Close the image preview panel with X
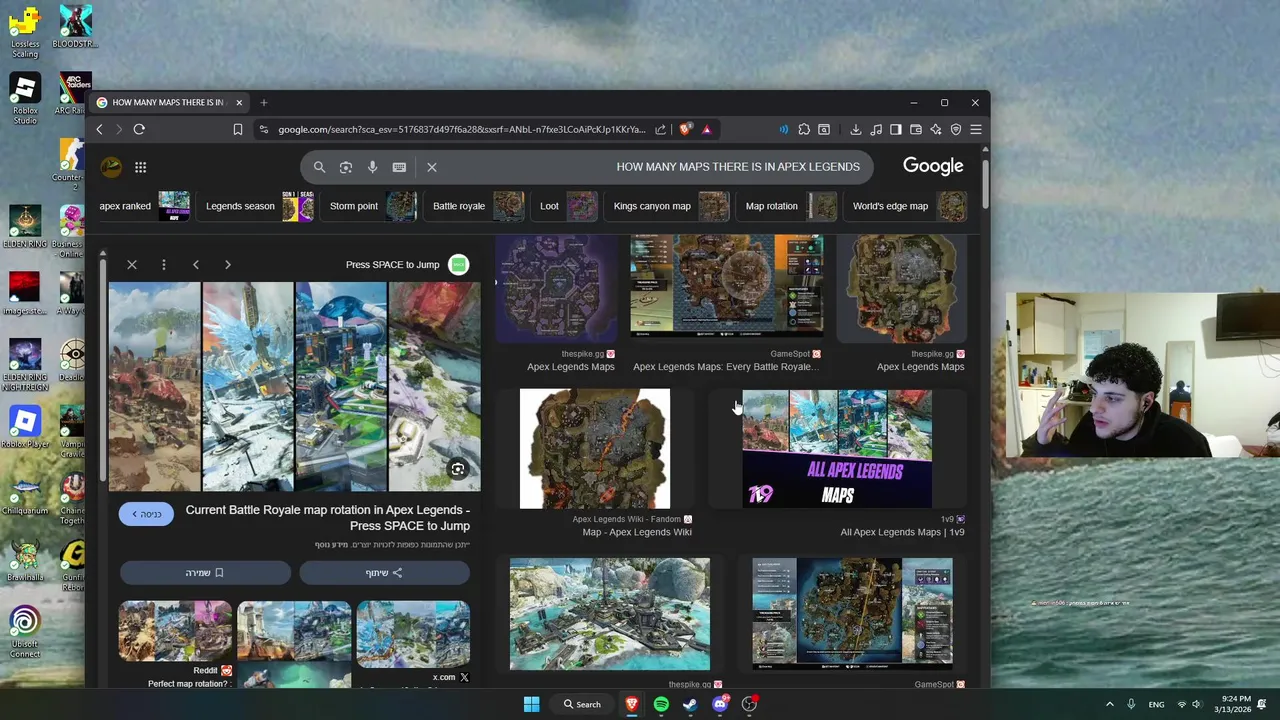The width and height of the screenshot is (1280, 720). [x=132, y=265]
